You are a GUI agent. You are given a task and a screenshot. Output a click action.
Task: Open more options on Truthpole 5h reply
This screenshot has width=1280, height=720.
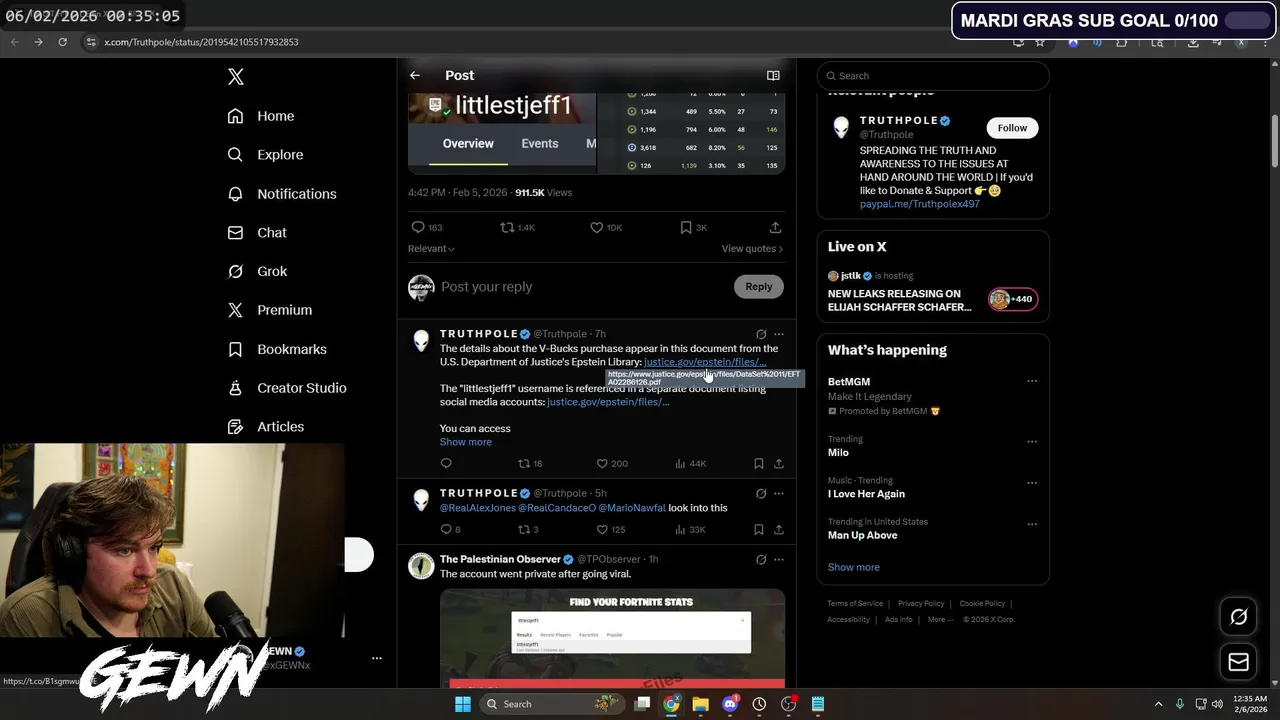[779, 494]
